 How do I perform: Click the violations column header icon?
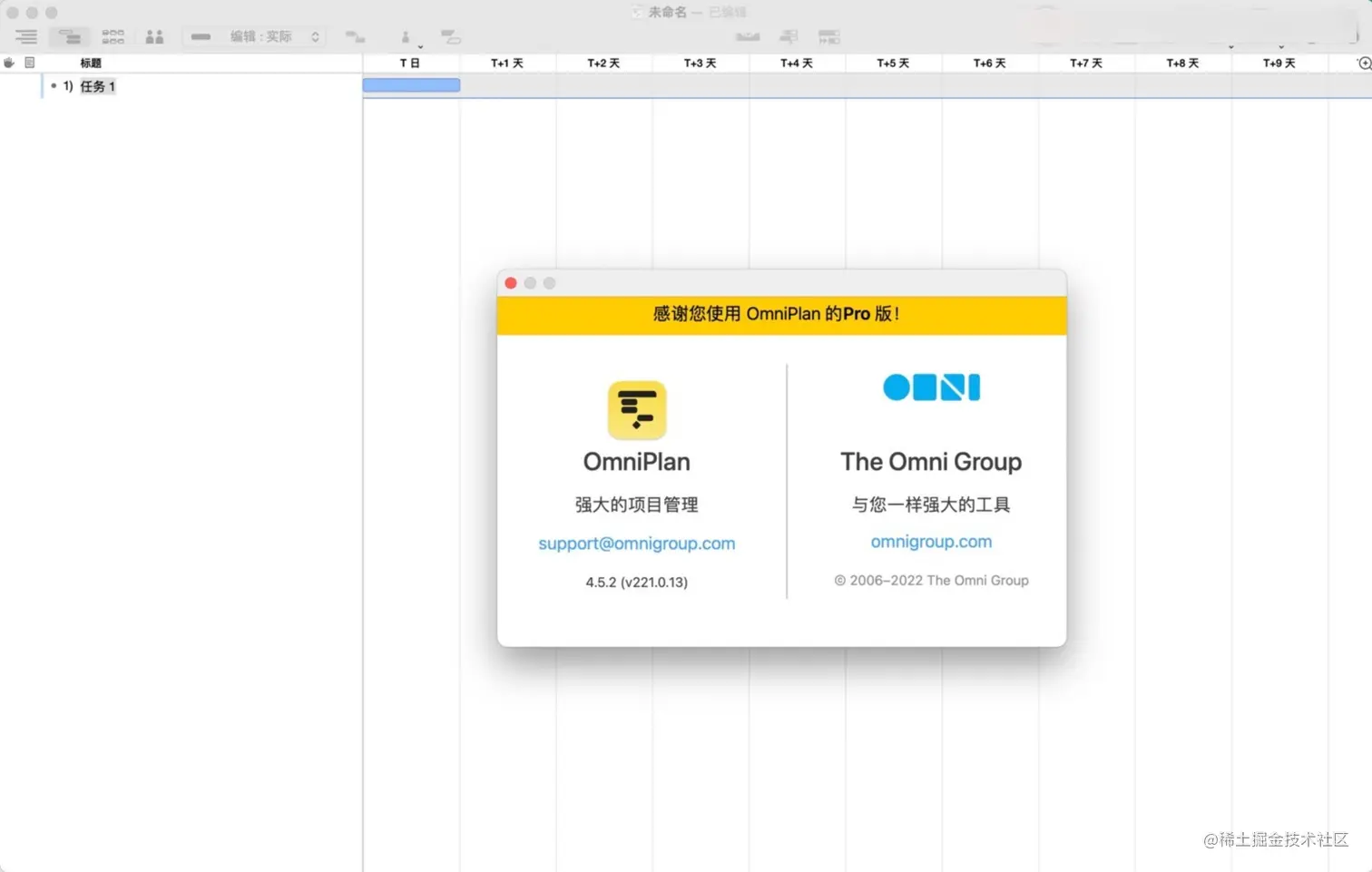[x=9, y=63]
